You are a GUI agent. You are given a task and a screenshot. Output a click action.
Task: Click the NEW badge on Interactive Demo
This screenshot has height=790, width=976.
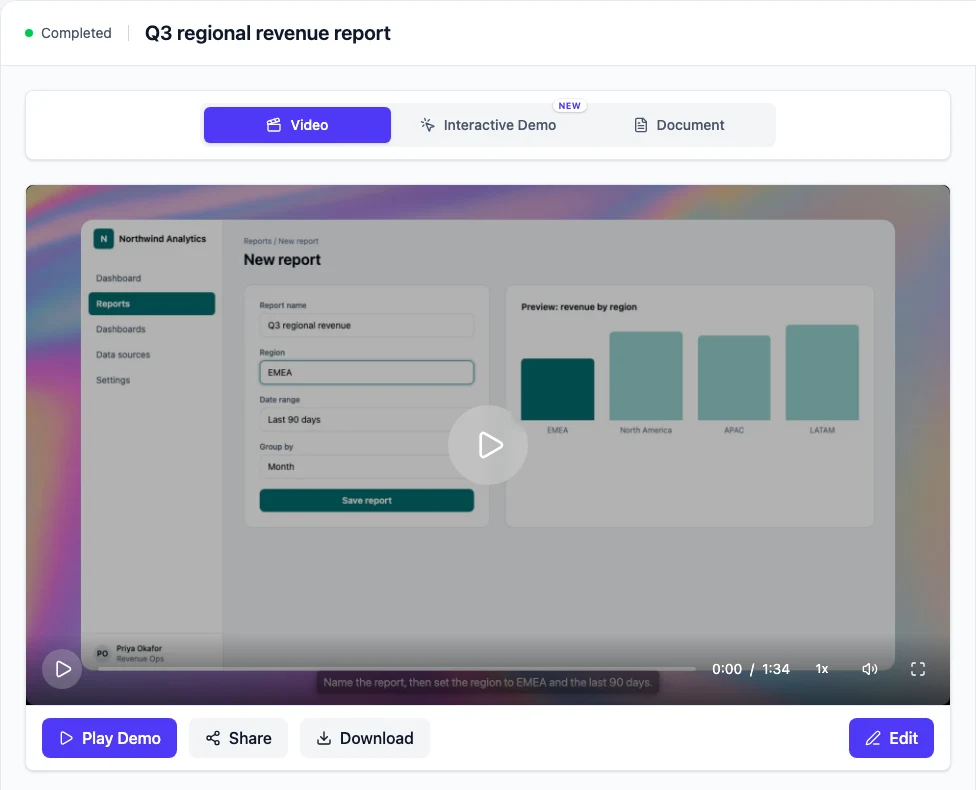[x=570, y=106]
